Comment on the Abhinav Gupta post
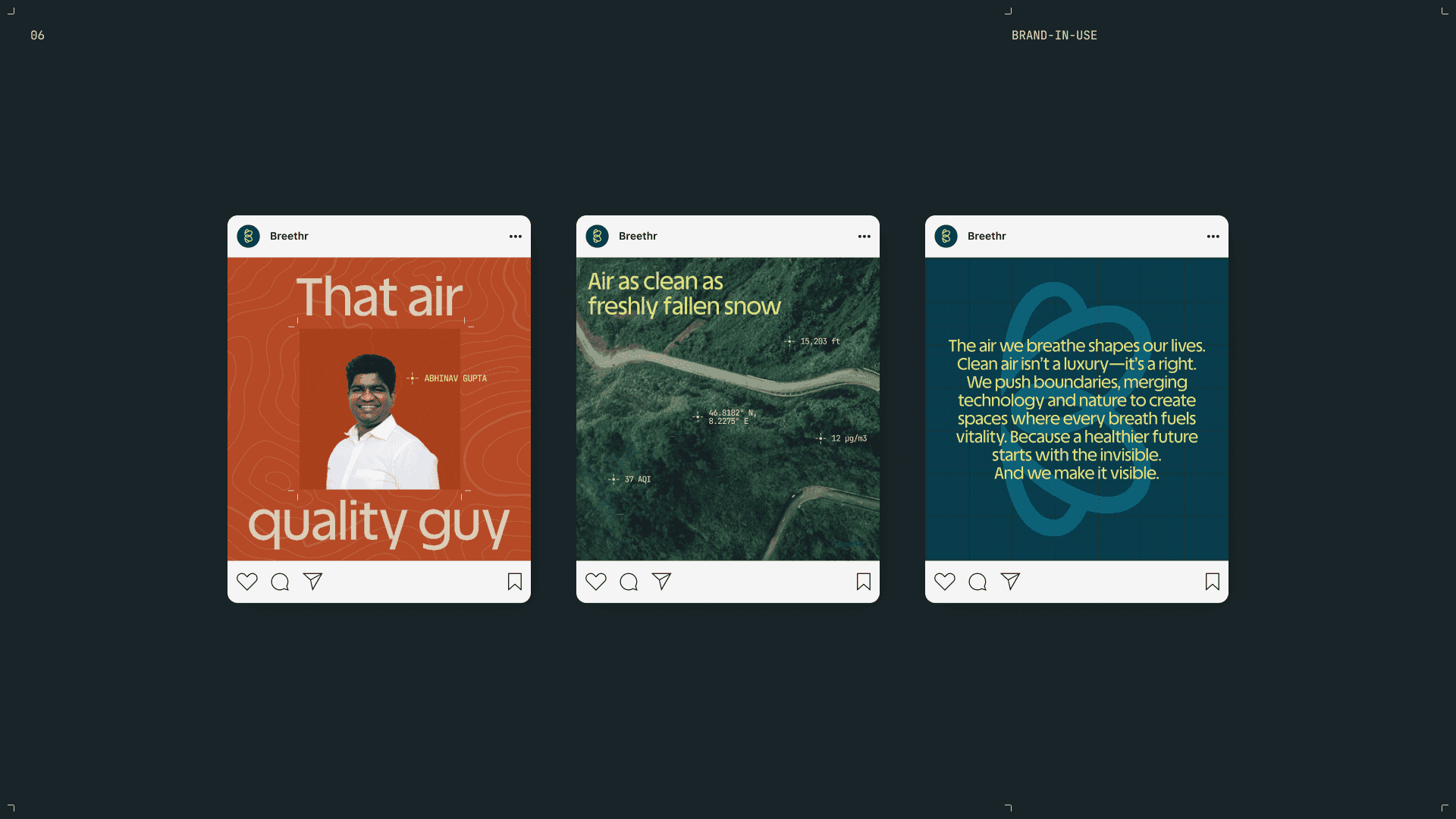Screen dimensions: 1456x819 point(280,582)
